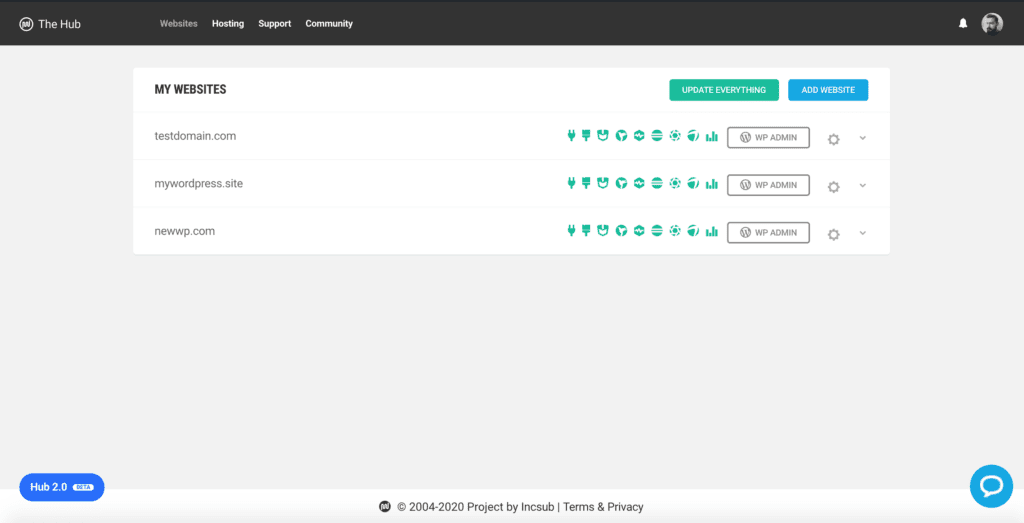Open settings gear for newwp.com

click(833, 234)
